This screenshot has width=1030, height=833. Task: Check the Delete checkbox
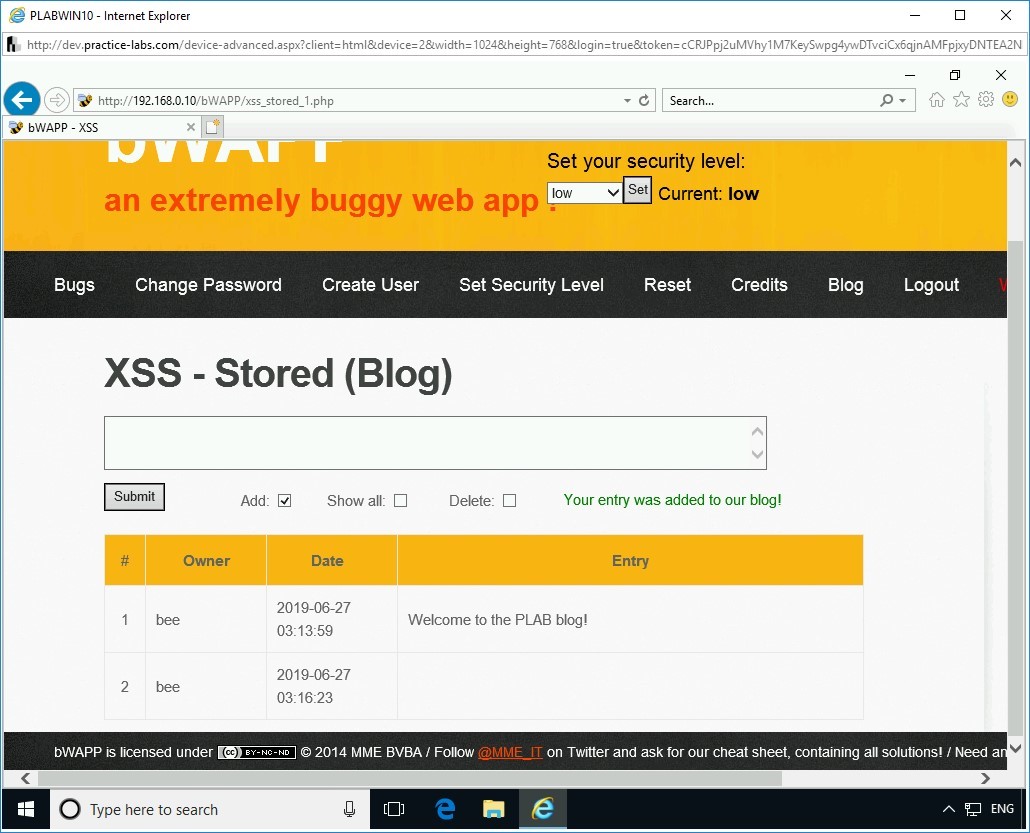tap(509, 500)
